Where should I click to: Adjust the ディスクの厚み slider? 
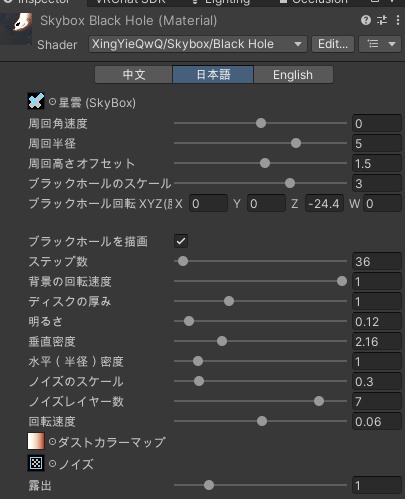(260, 301)
